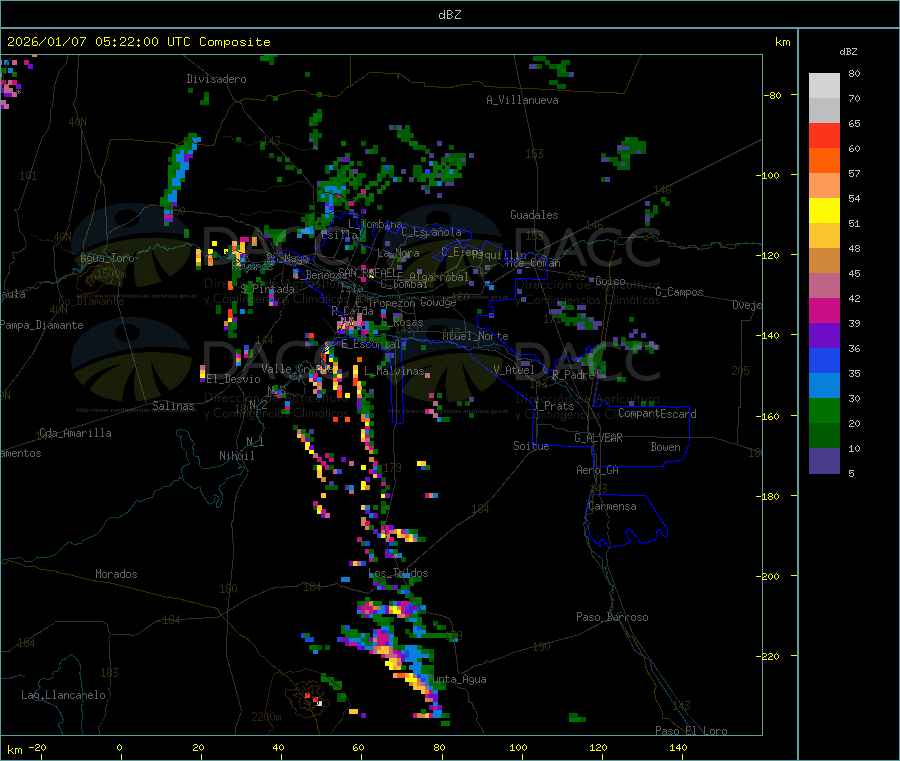Image resolution: width=900 pixels, height=761 pixels.
Task: Click the A_Villanueva place label
Action: (x=522, y=100)
